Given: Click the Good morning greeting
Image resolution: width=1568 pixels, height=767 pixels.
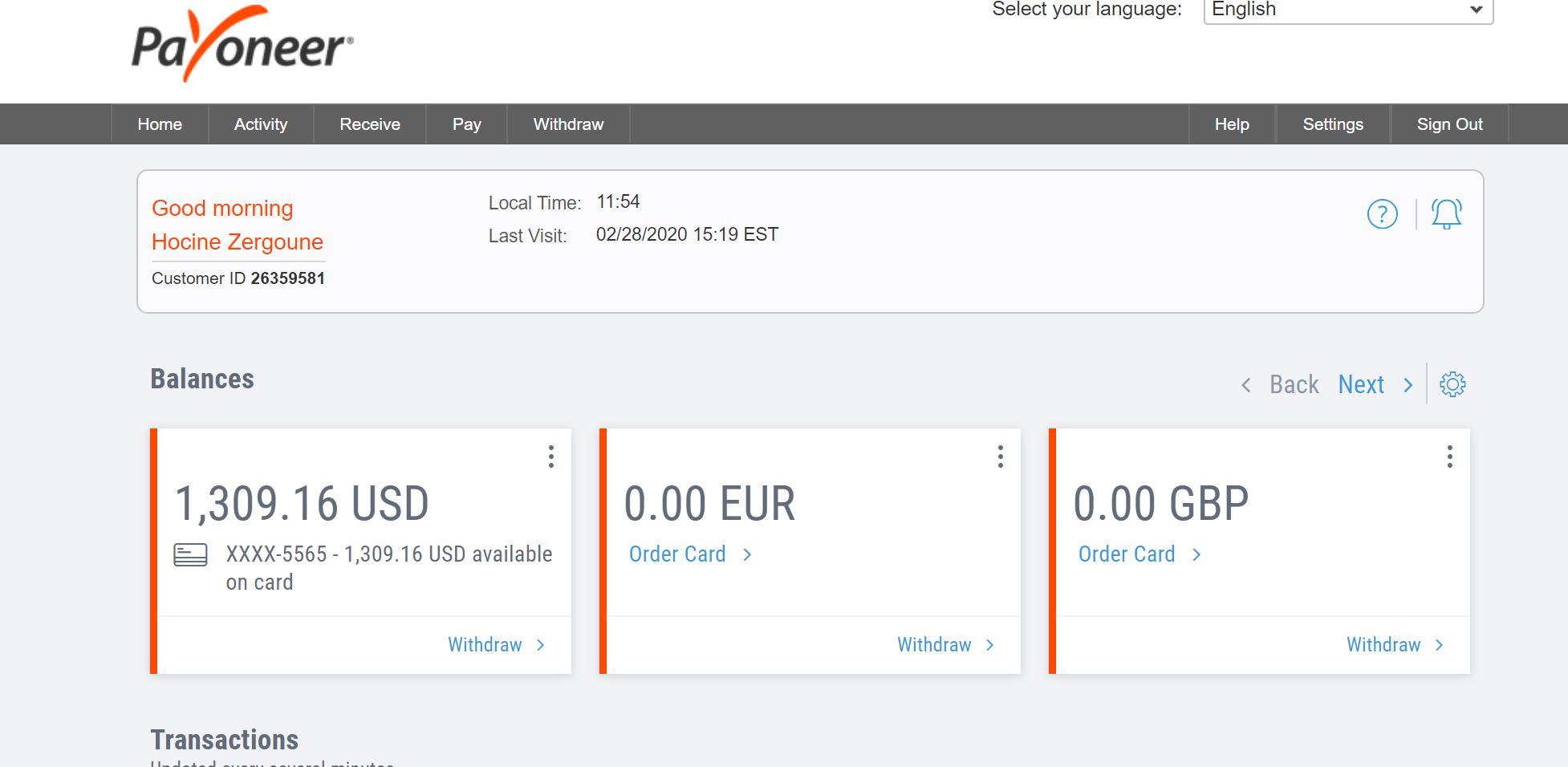Looking at the screenshot, I should coord(222,209).
